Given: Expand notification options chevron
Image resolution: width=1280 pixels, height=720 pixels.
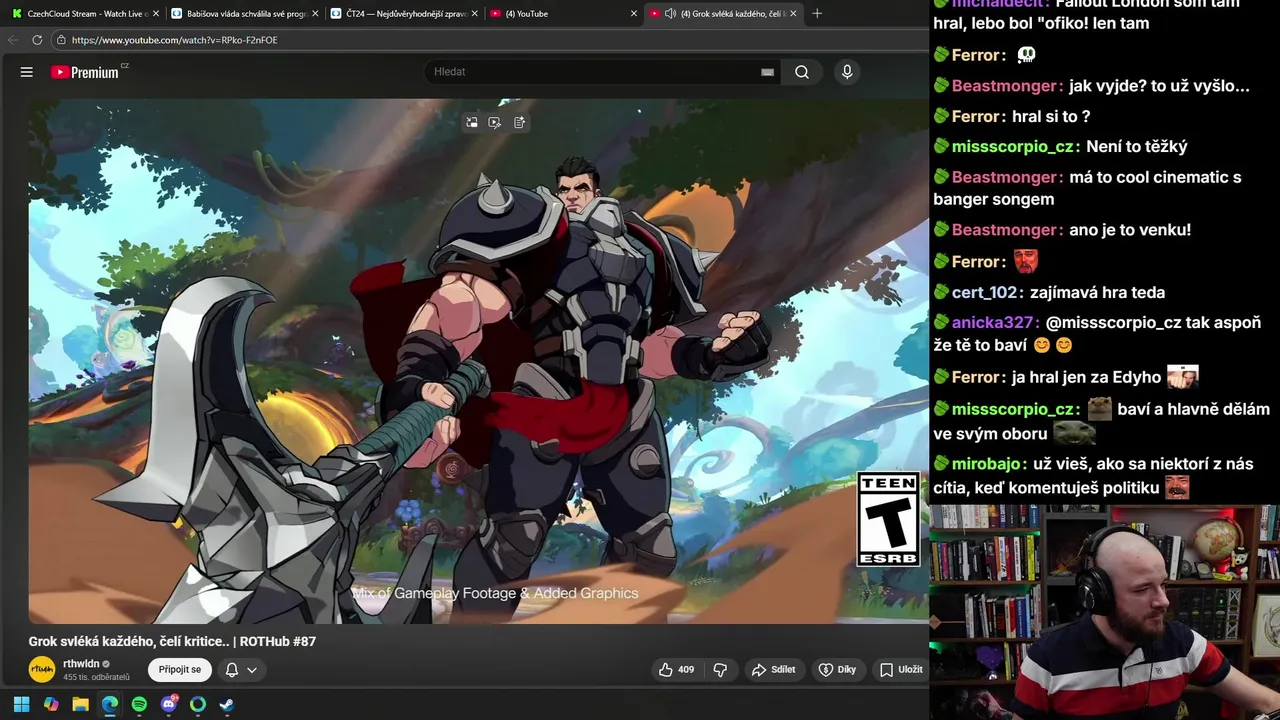Looking at the screenshot, I should (x=252, y=670).
